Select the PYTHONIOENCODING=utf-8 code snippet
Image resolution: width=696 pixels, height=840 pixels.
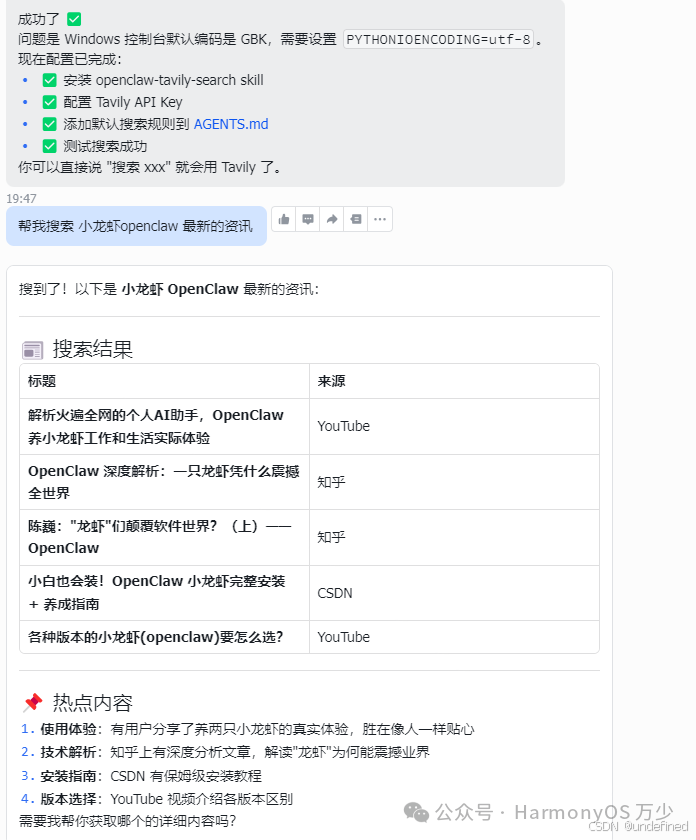click(438, 40)
